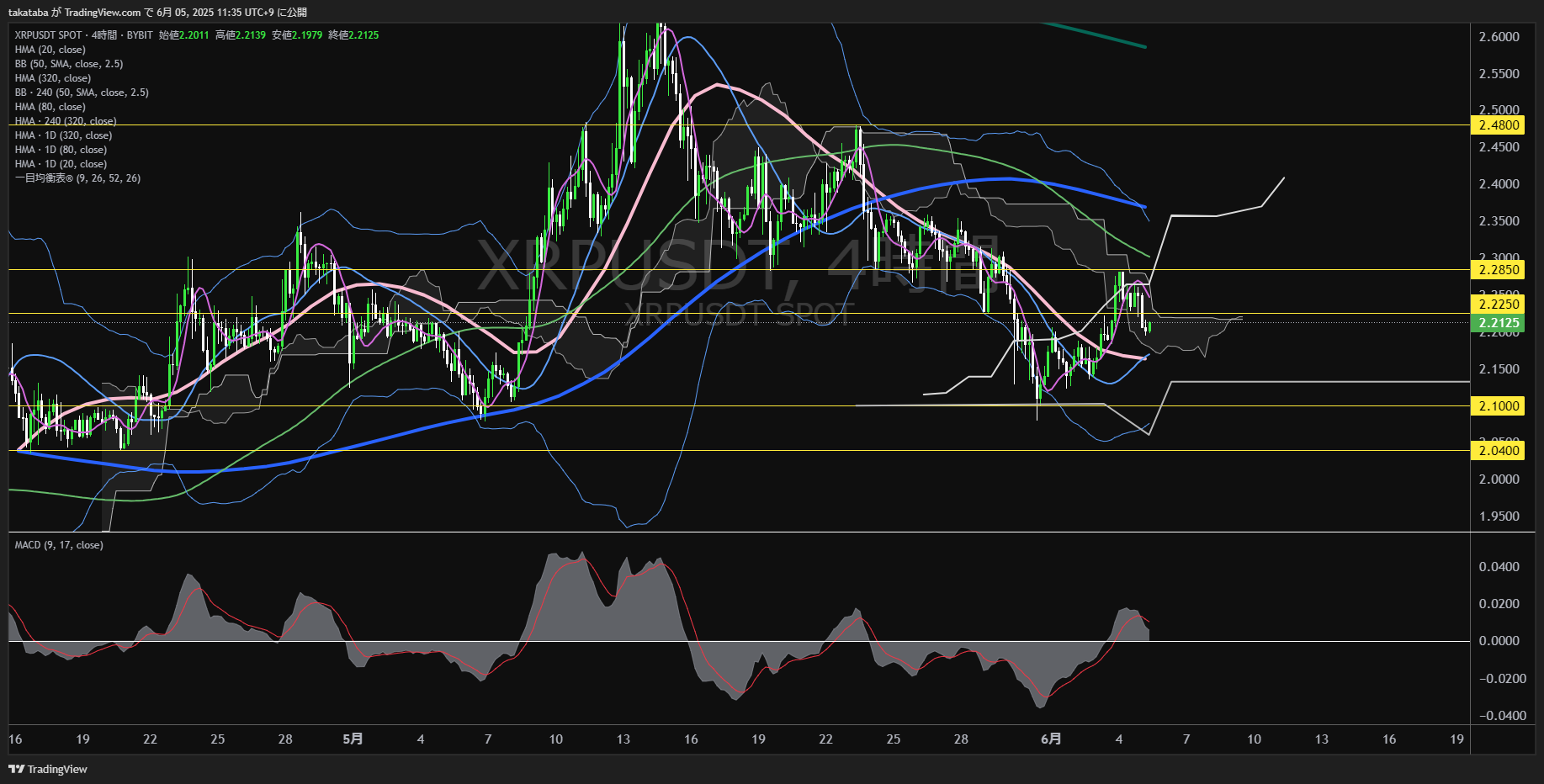Click the published-by takataba header text
Image resolution: width=1544 pixels, height=784 pixels.
tap(157, 12)
